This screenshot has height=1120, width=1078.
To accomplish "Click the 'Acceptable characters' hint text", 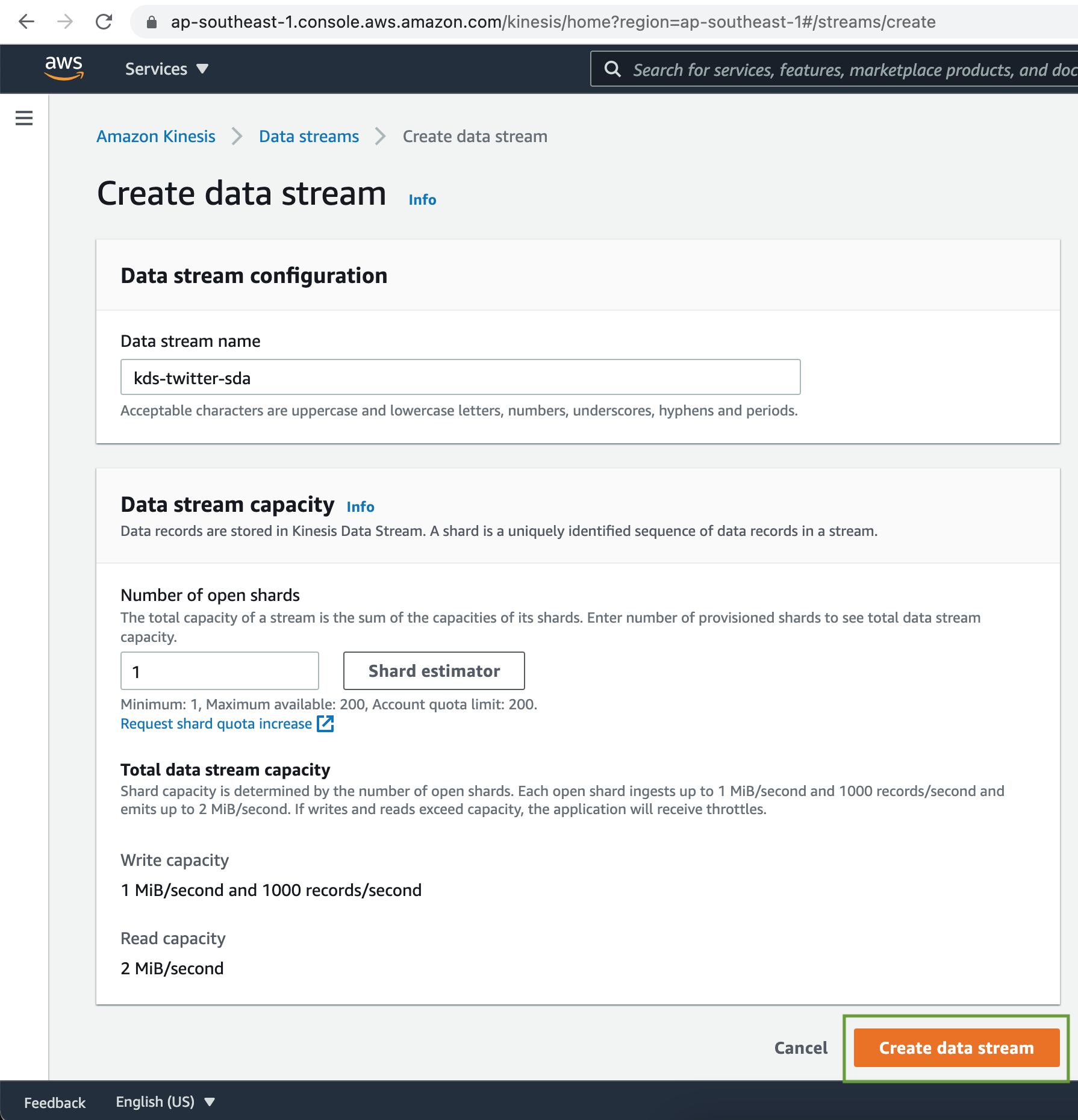I will point(459,411).
